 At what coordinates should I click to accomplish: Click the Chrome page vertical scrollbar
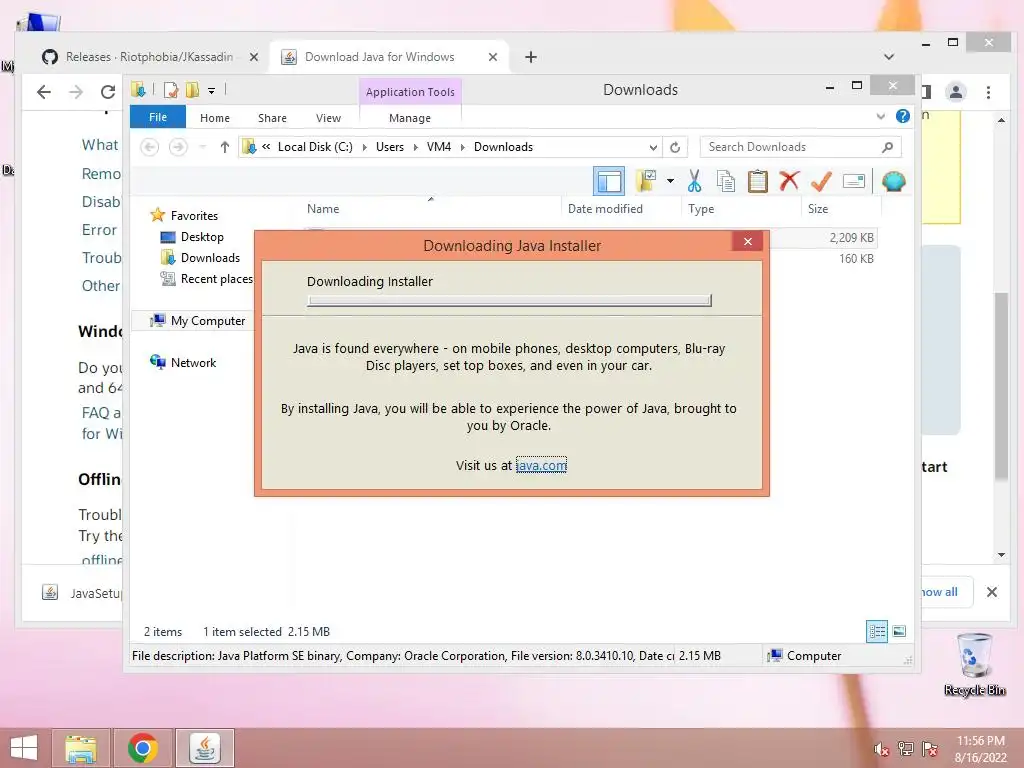[1001, 385]
